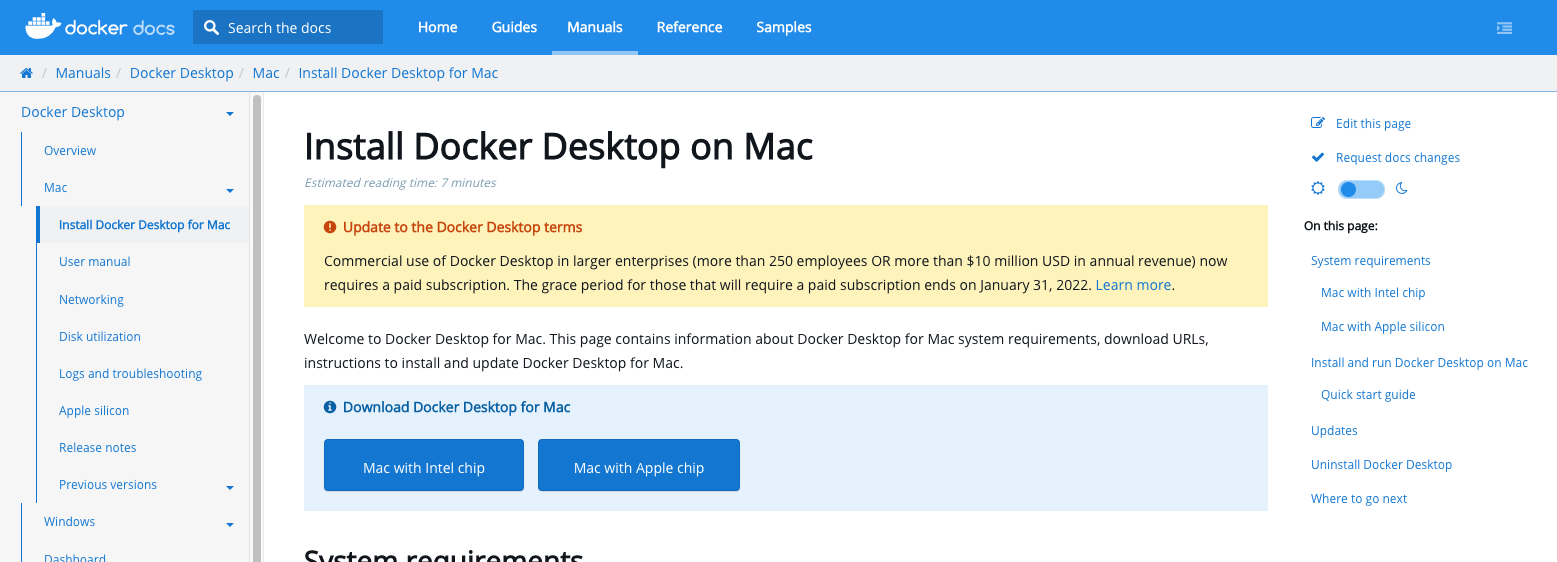Go to Manuals in the breadcrumb

[83, 73]
